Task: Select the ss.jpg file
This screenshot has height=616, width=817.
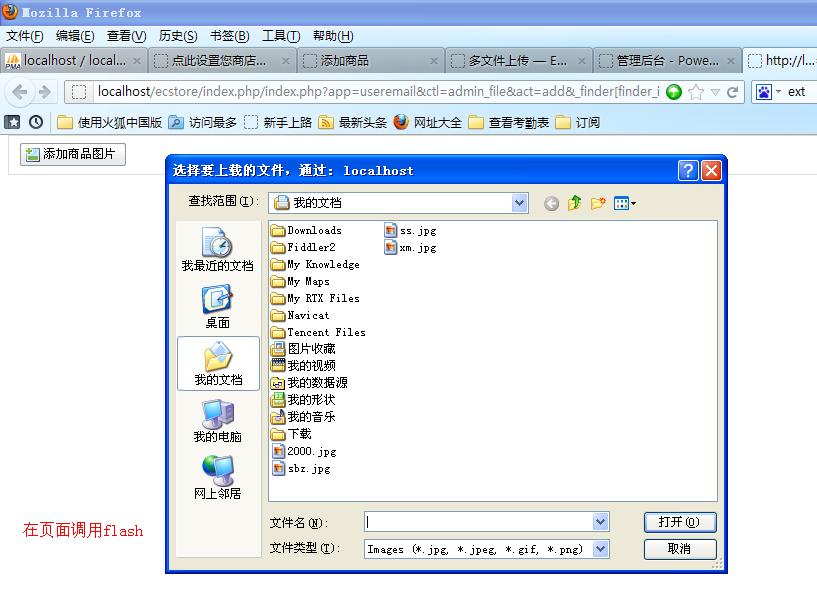Action: pyautogui.click(x=410, y=231)
